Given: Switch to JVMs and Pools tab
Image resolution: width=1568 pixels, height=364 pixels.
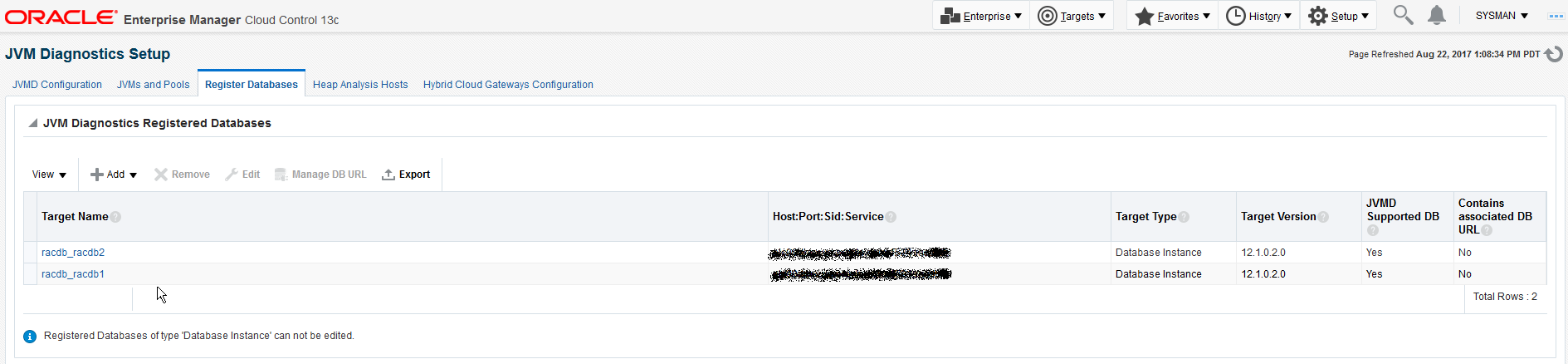Looking at the screenshot, I should click(x=153, y=85).
